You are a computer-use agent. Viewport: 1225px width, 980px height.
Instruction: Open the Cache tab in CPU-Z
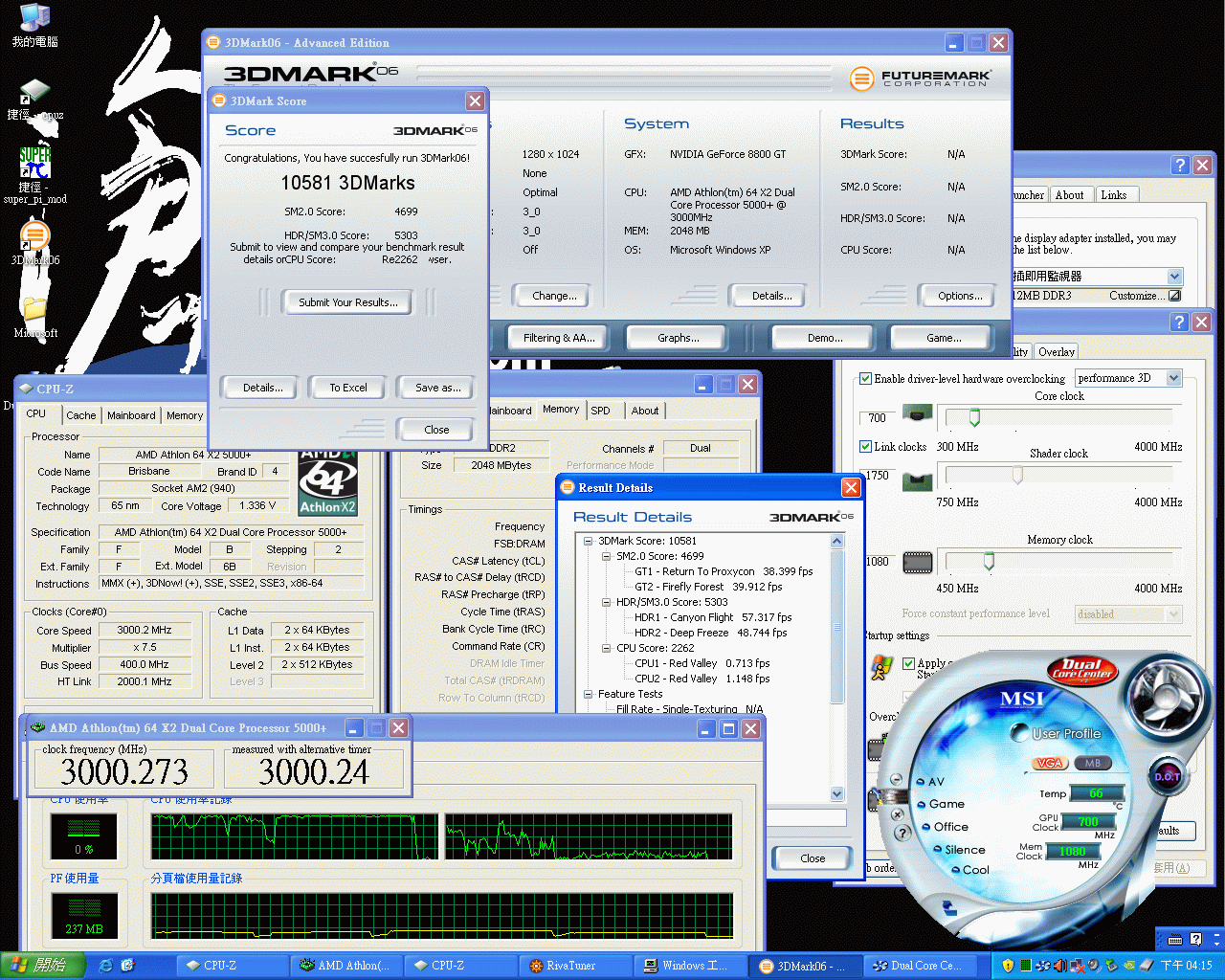(80, 415)
